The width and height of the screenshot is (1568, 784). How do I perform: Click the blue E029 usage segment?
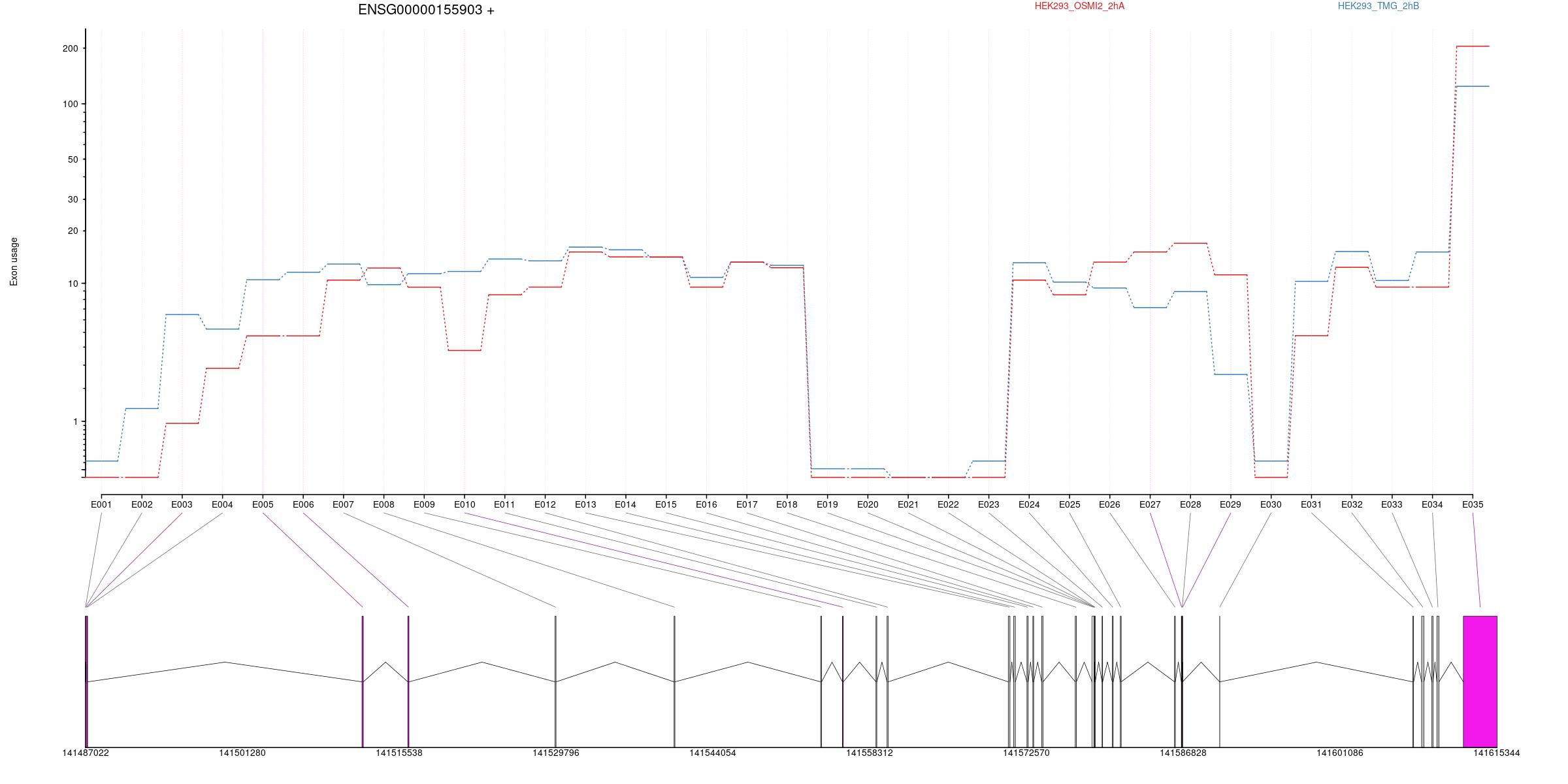[x=1230, y=374]
